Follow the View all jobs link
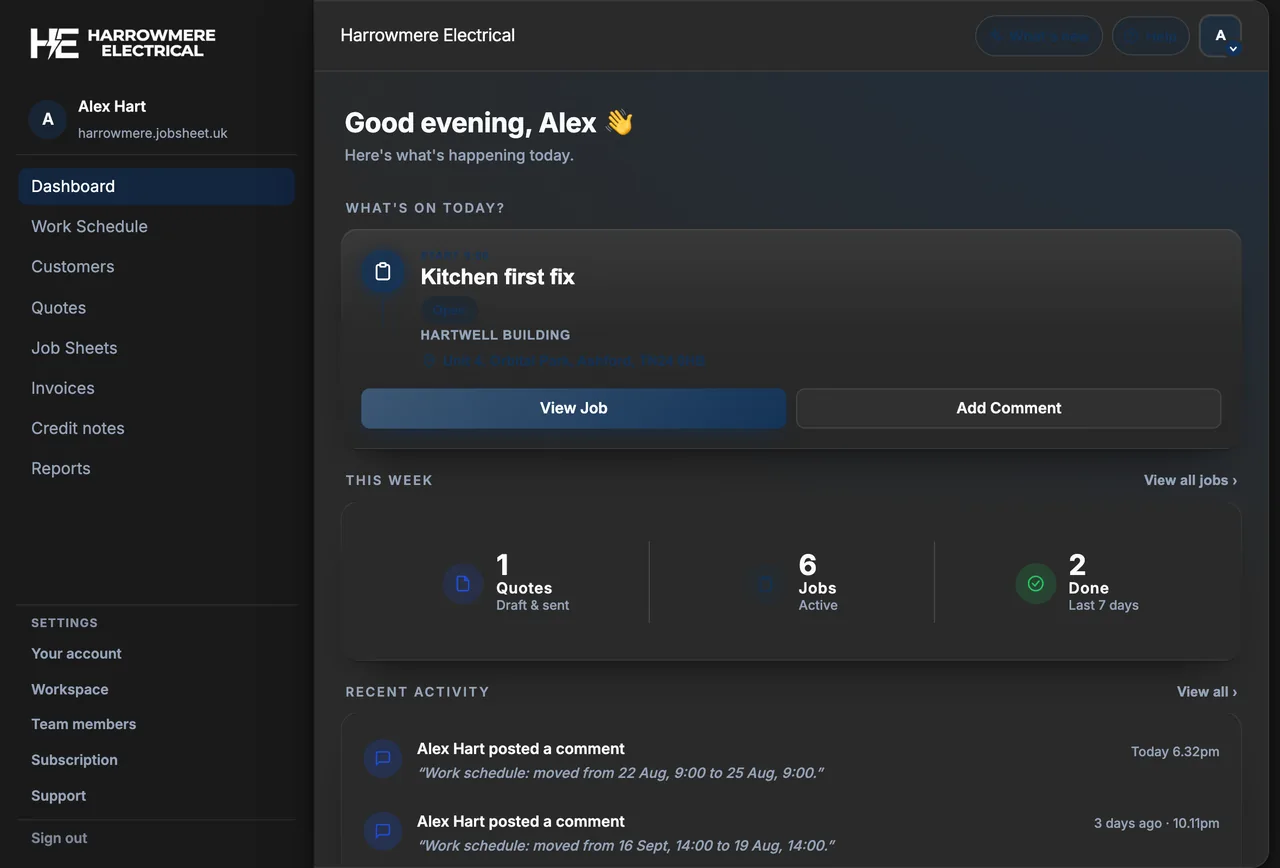Viewport: 1280px width, 868px height. pyautogui.click(x=1190, y=480)
